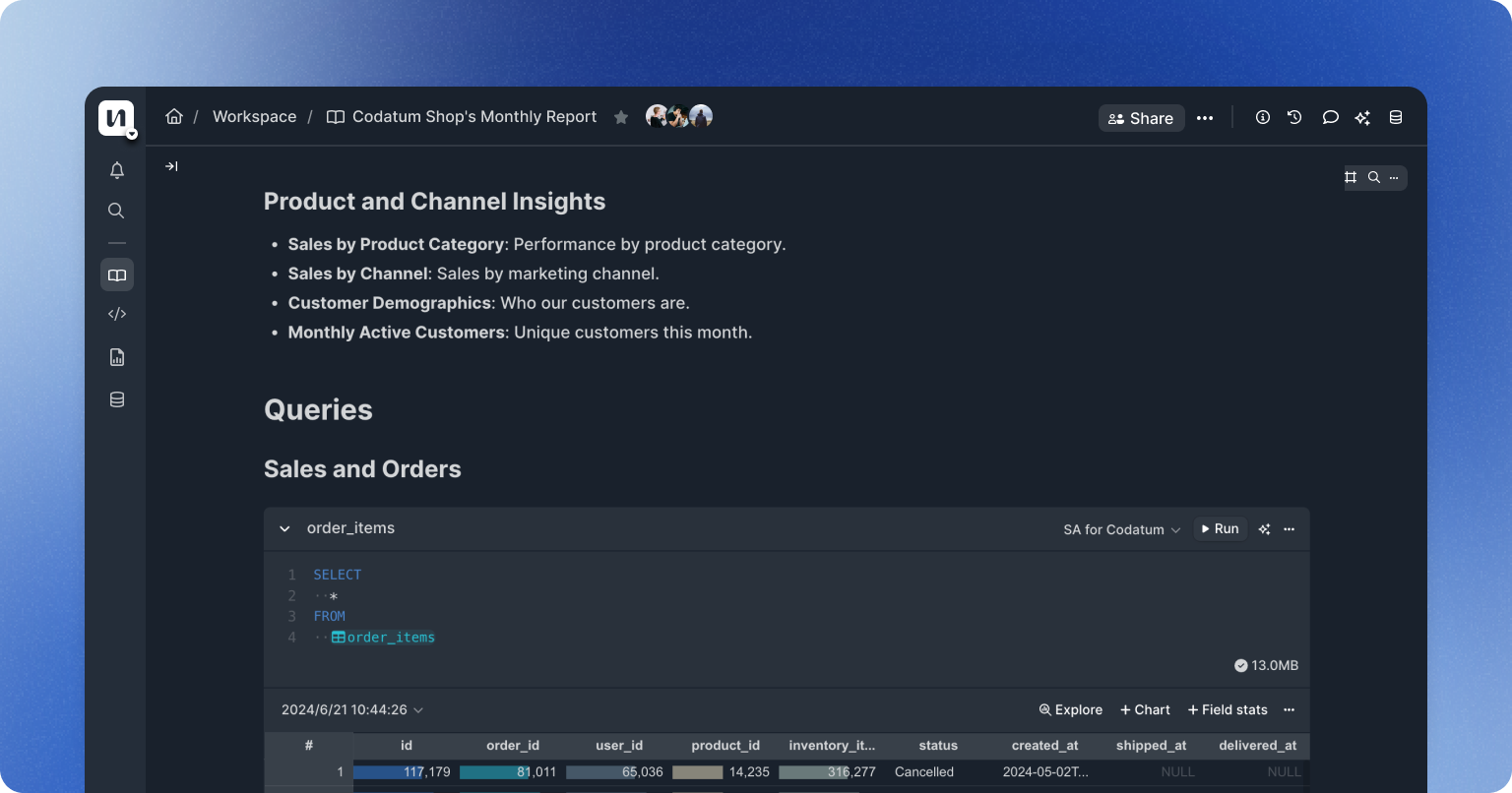Open the database icon in left sidebar
Image resolution: width=1512 pixels, height=793 pixels.
116,399
